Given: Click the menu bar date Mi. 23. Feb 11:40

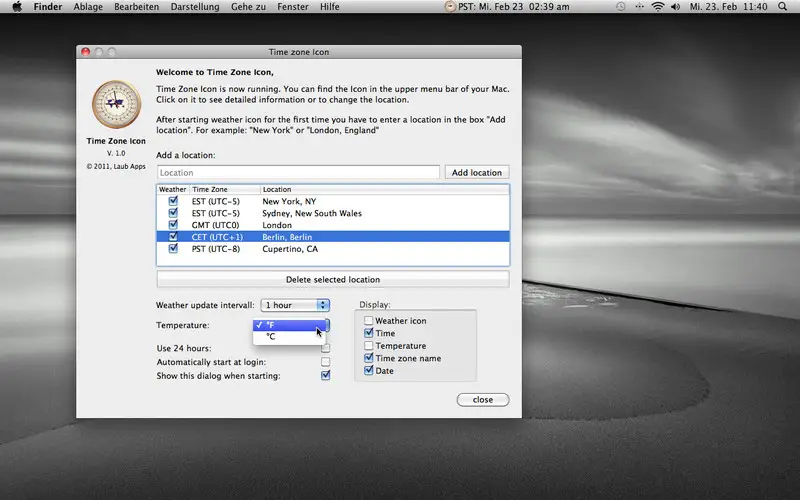Looking at the screenshot, I should [x=729, y=7].
